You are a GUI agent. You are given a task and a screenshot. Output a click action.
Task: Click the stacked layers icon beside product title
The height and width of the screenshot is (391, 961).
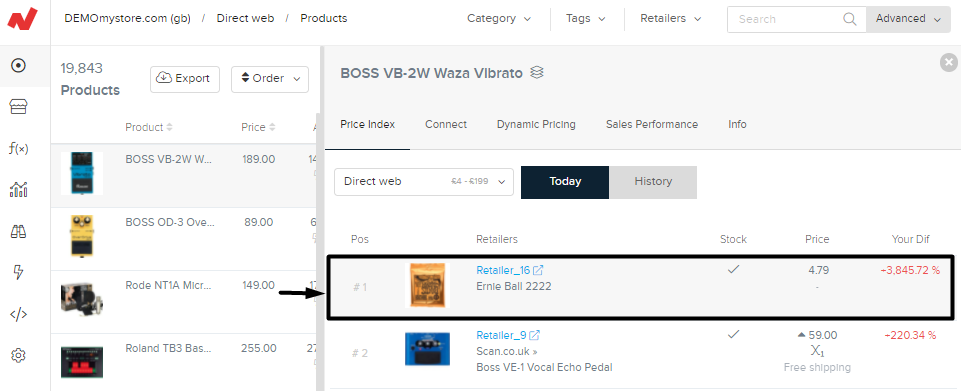tap(537, 73)
